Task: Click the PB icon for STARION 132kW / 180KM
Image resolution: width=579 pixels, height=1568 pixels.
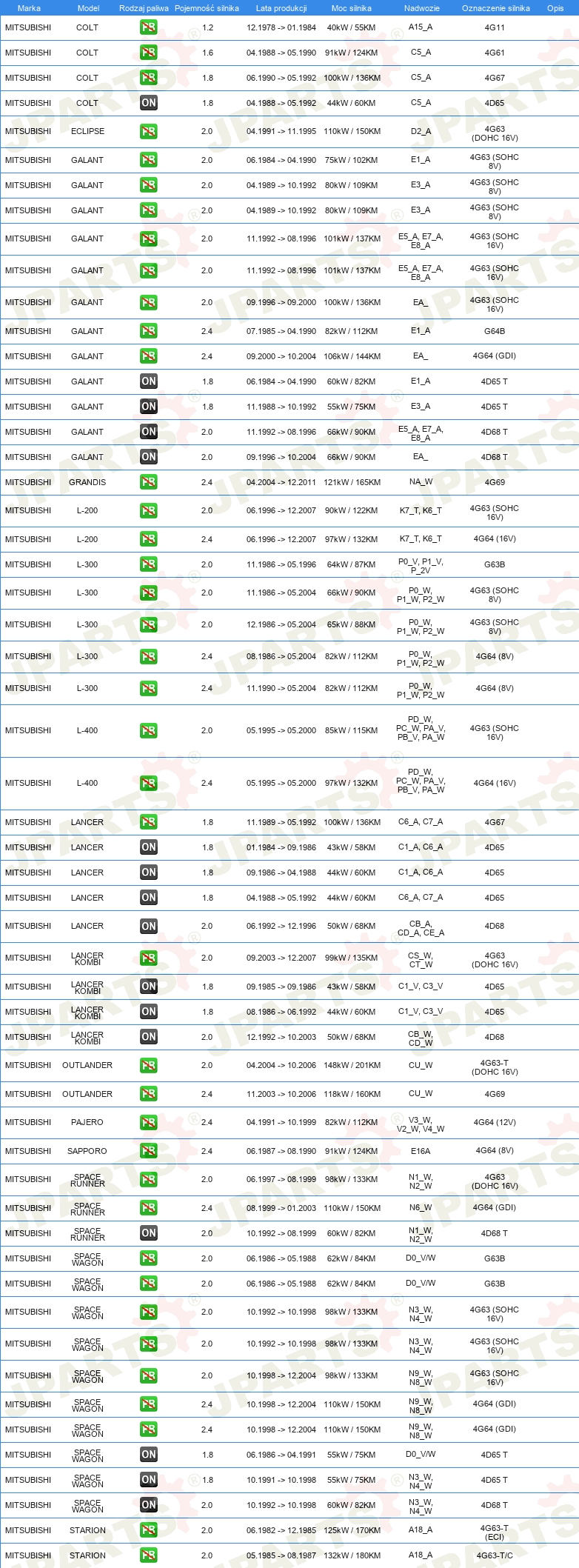Action: click(149, 1555)
